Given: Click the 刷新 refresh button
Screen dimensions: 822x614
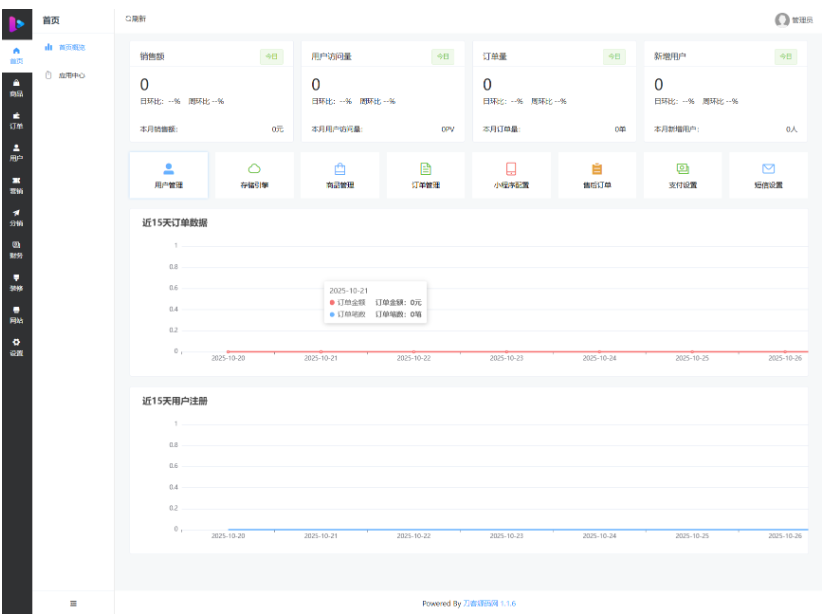Looking at the screenshot, I should click(136, 19).
